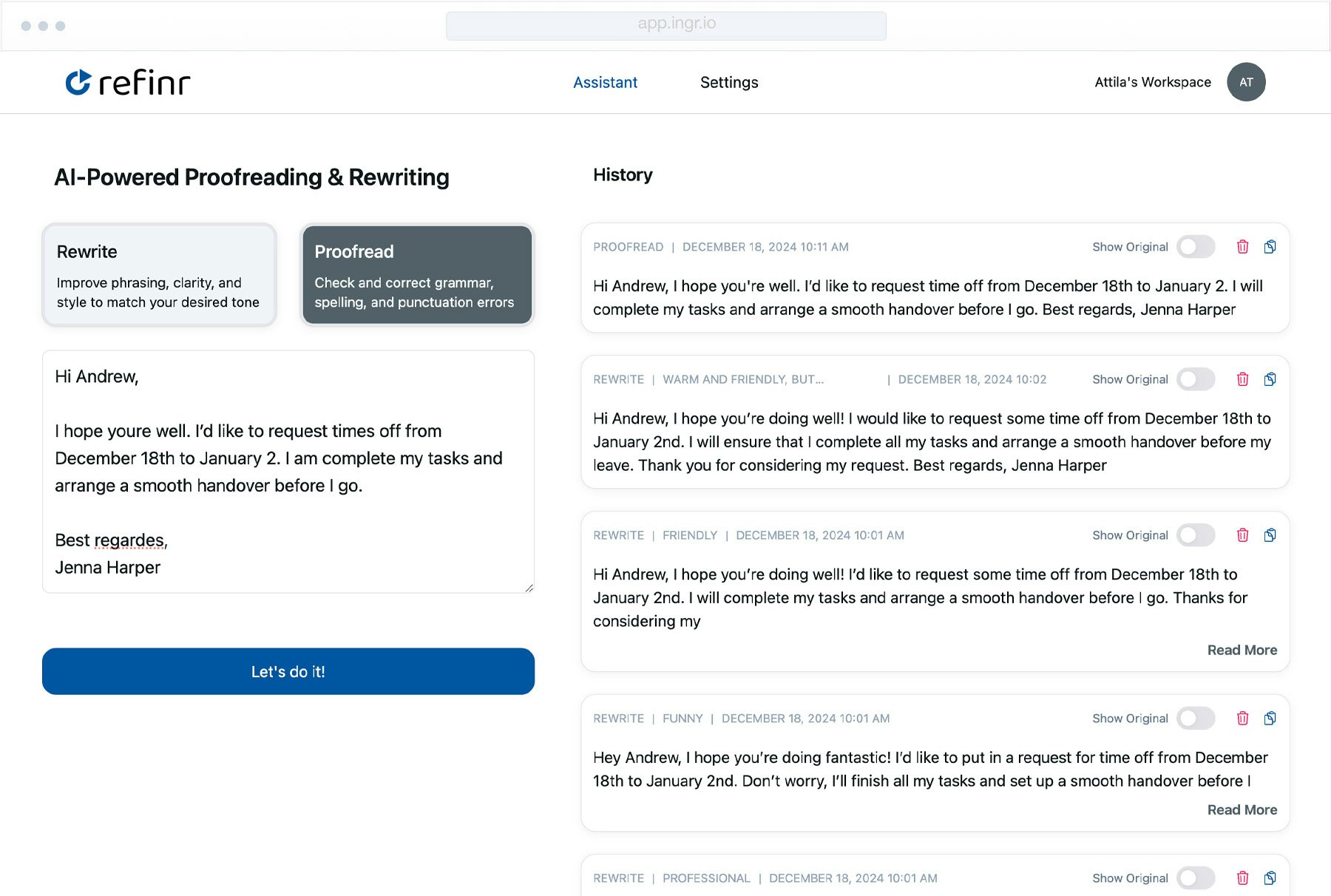Copy the Professional rewrite text
Image resolution: width=1331 pixels, height=896 pixels.
[x=1270, y=878]
